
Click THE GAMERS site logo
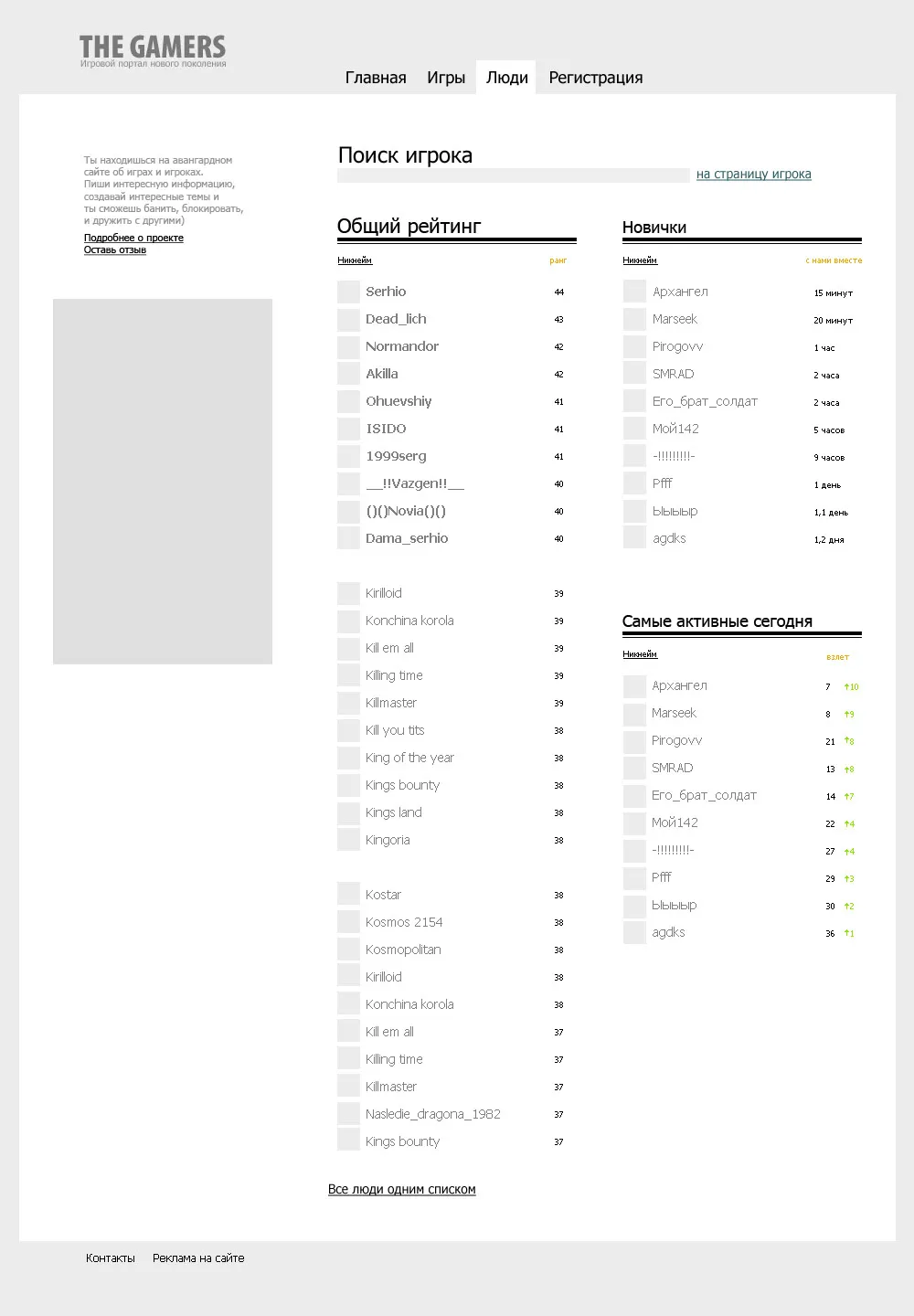tap(153, 48)
